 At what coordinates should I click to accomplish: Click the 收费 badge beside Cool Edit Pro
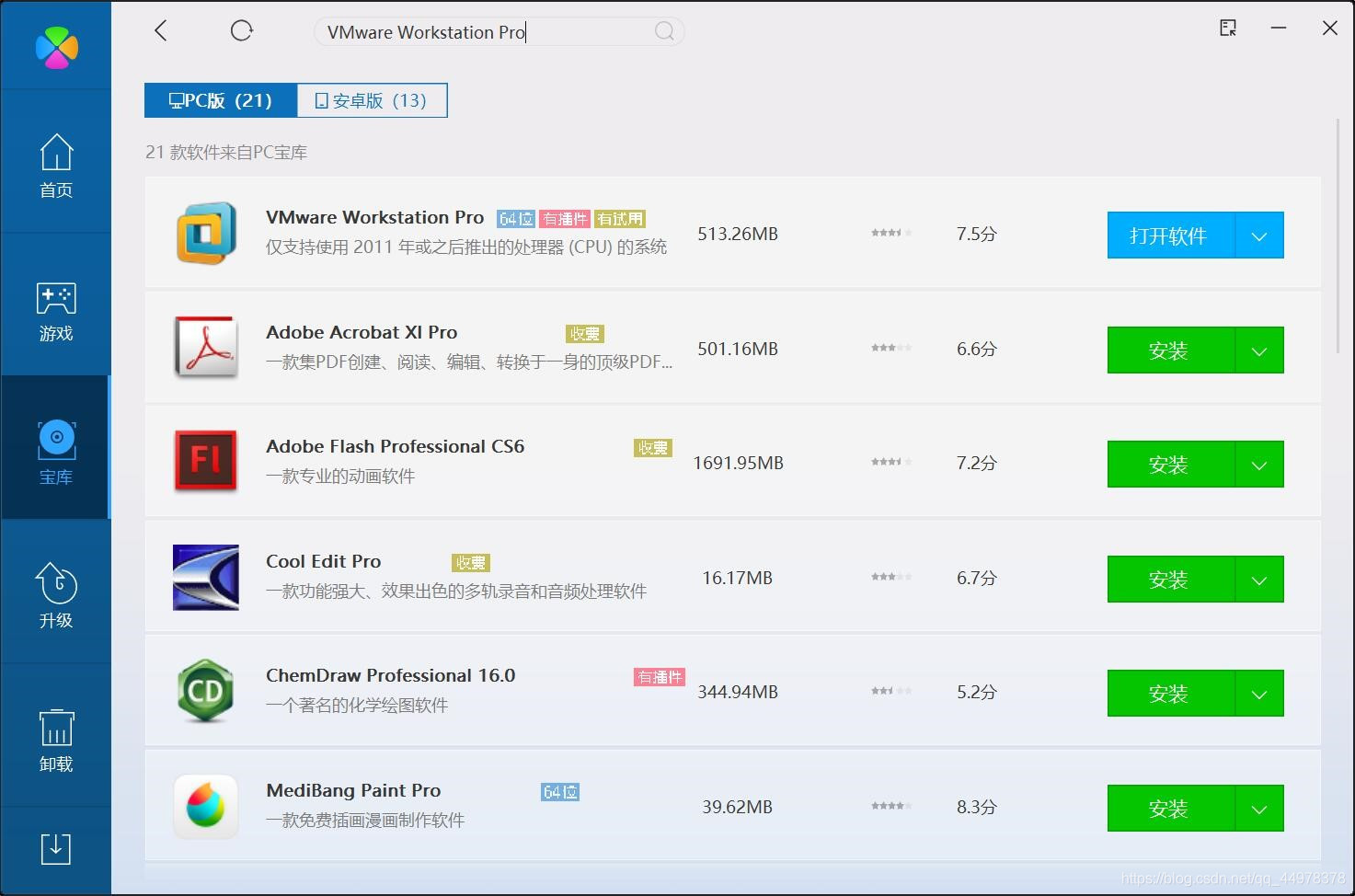click(471, 563)
